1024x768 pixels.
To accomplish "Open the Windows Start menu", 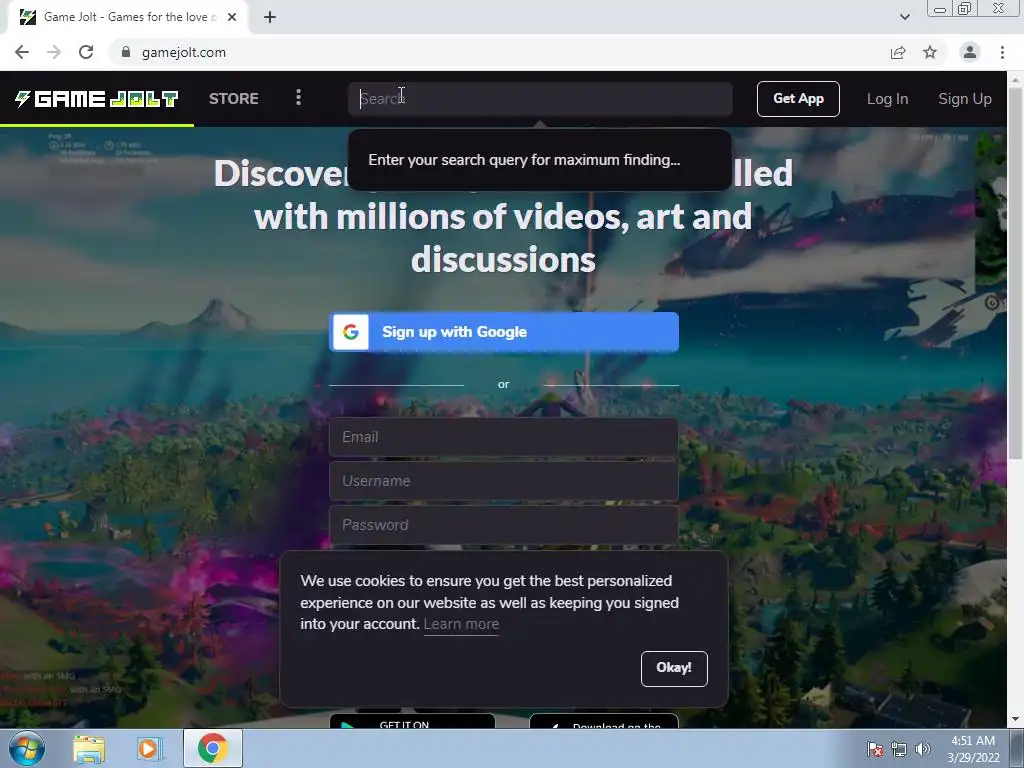I will tap(27, 748).
